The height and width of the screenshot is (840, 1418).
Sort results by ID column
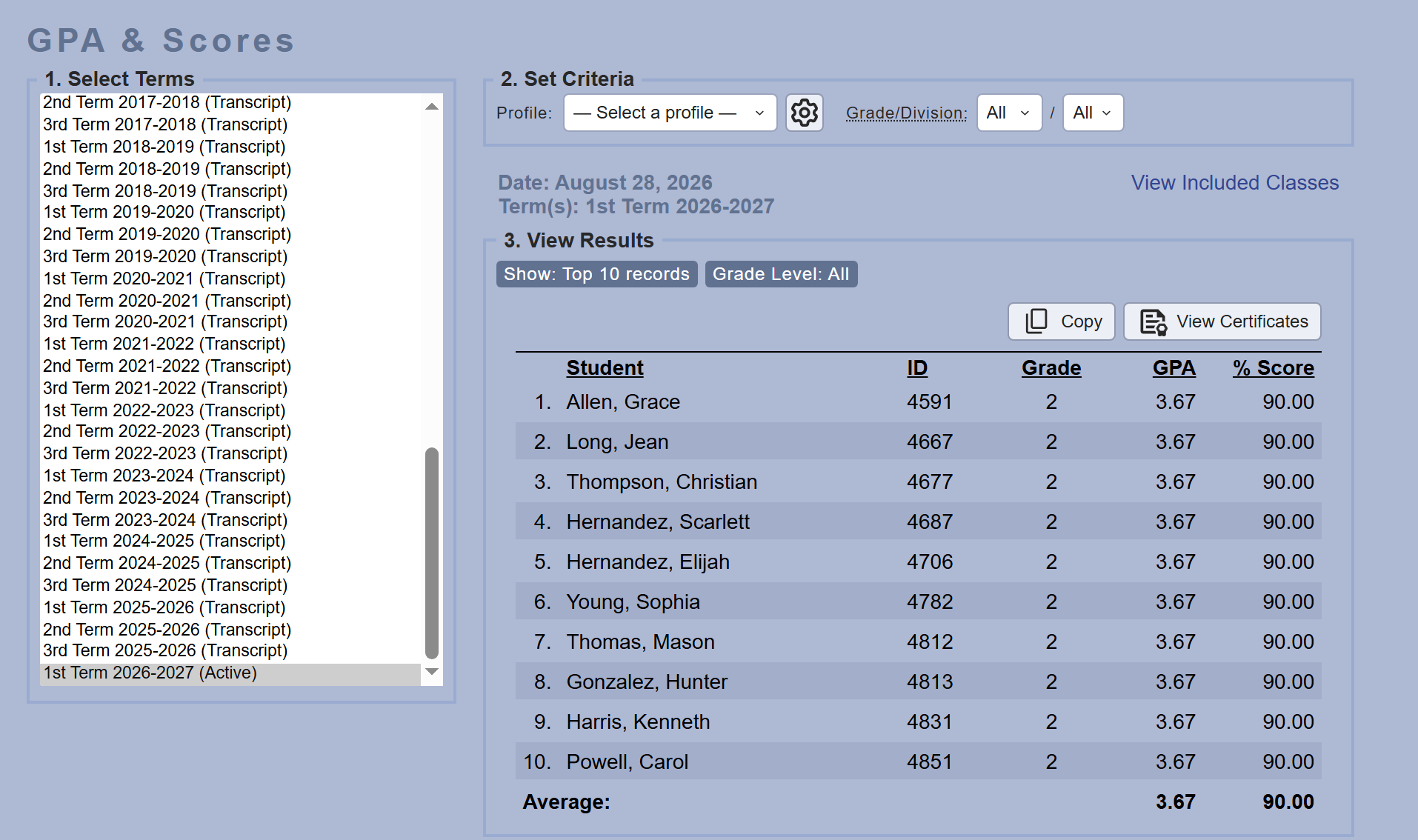click(917, 368)
